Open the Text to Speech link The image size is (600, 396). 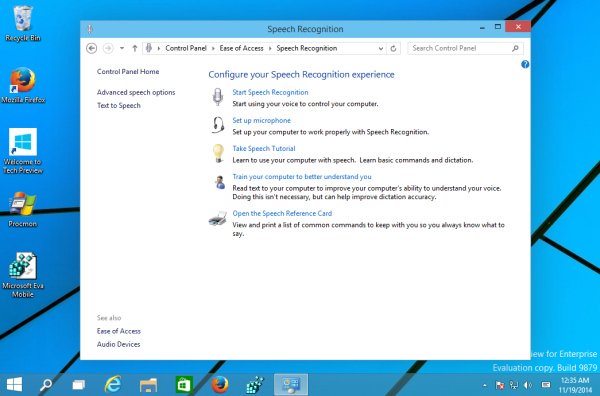click(x=119, y=105)
